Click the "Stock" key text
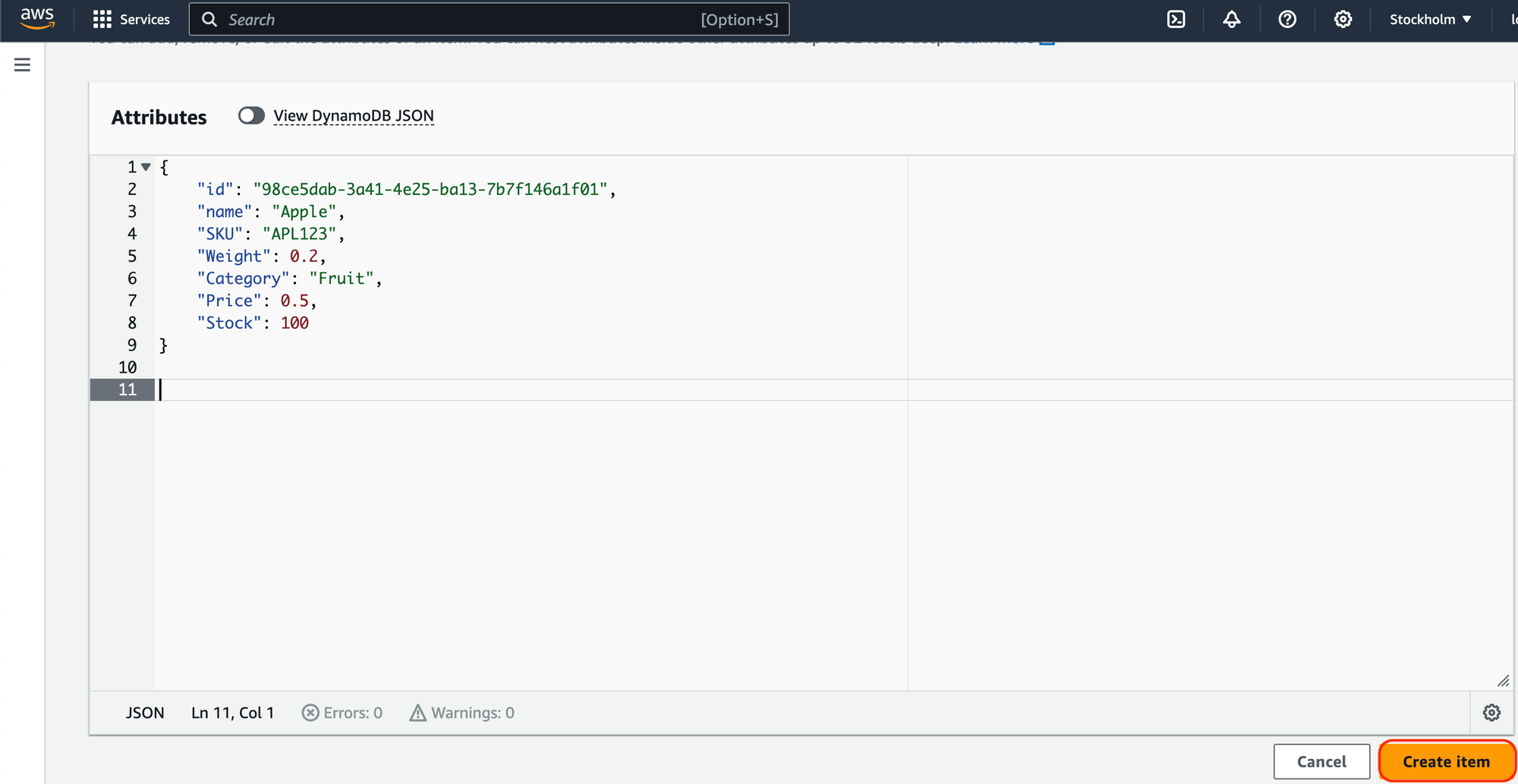Screen dimensions: 1518x784 click(x=229, y=323)
